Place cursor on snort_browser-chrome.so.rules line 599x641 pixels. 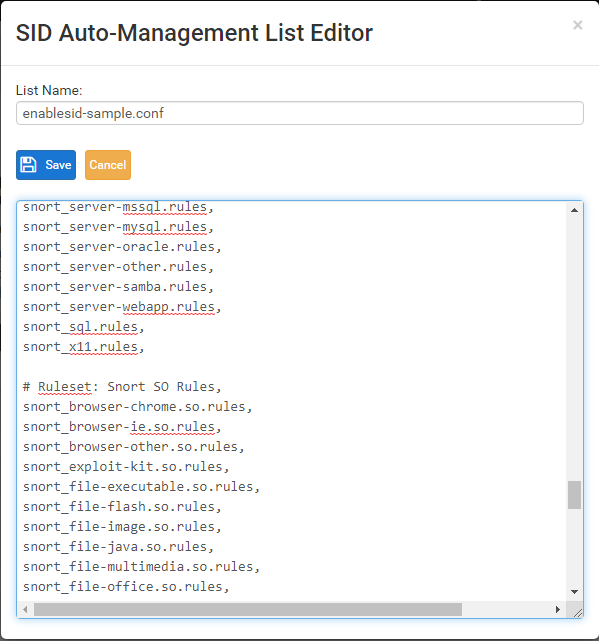coord(138,407)
